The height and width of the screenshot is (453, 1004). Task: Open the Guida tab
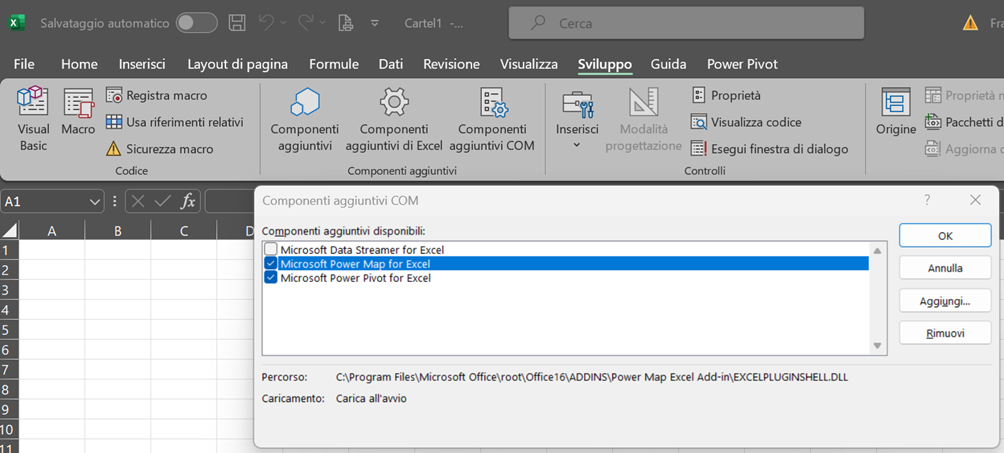[x=668, y=64]
